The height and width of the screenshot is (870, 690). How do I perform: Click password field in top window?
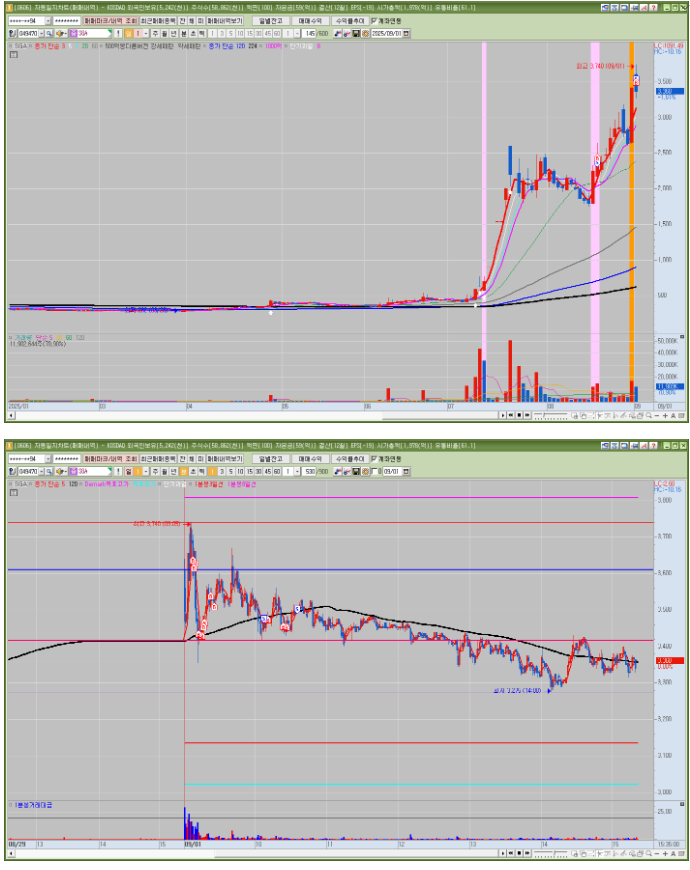[67, 21]
